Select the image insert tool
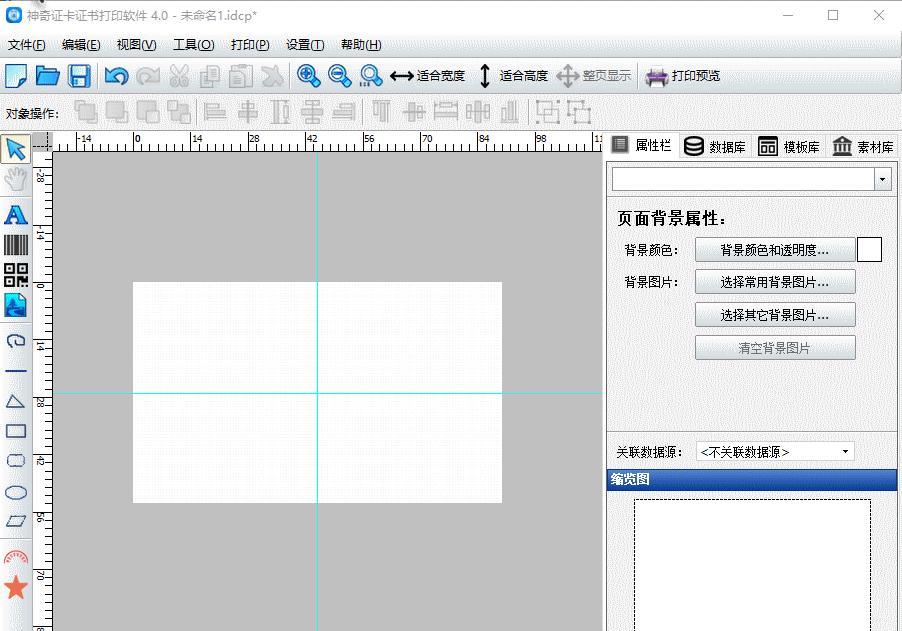The image size is (902, 631). [x=16, y=305]
